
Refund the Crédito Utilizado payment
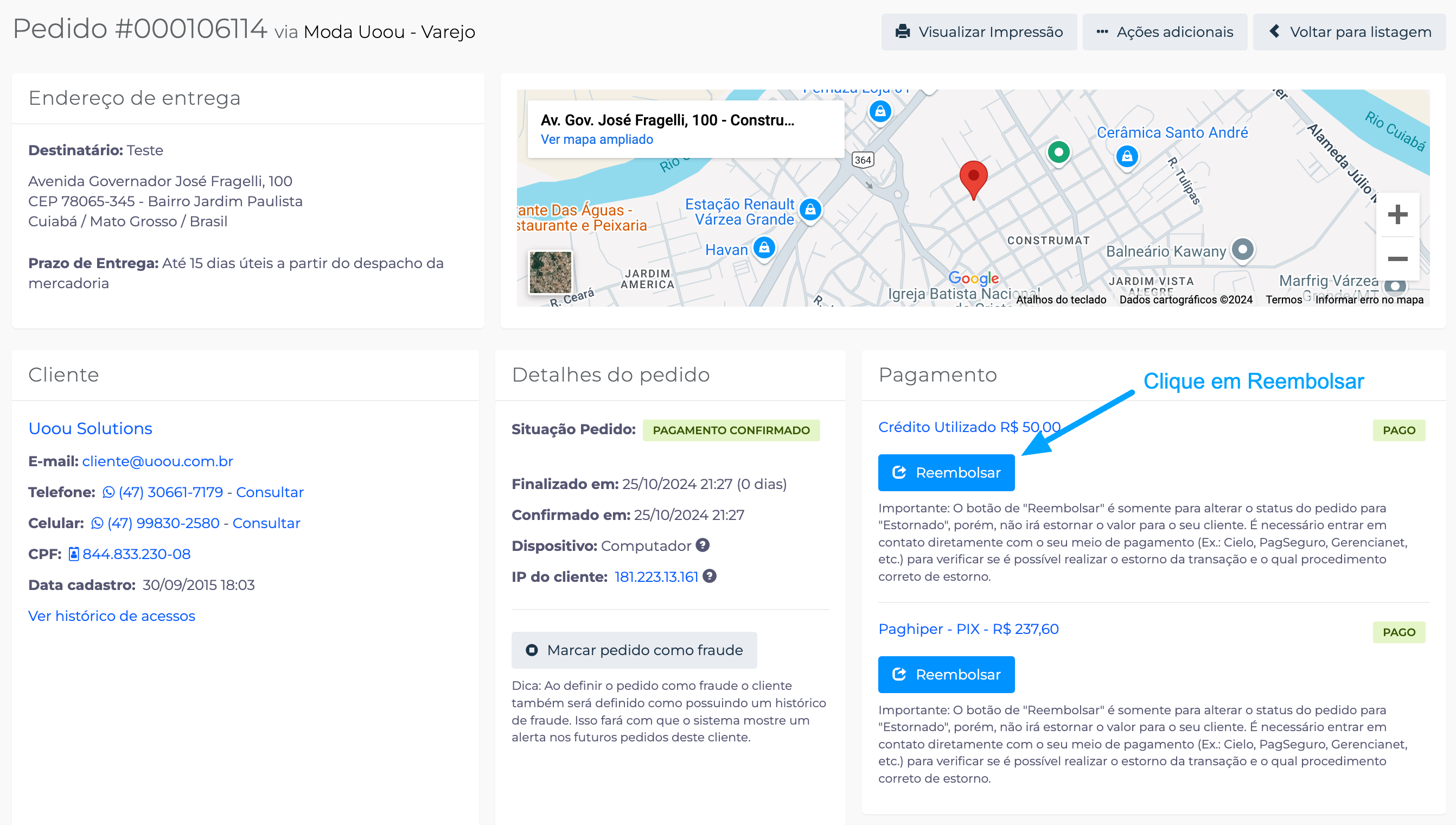(946, 473)
